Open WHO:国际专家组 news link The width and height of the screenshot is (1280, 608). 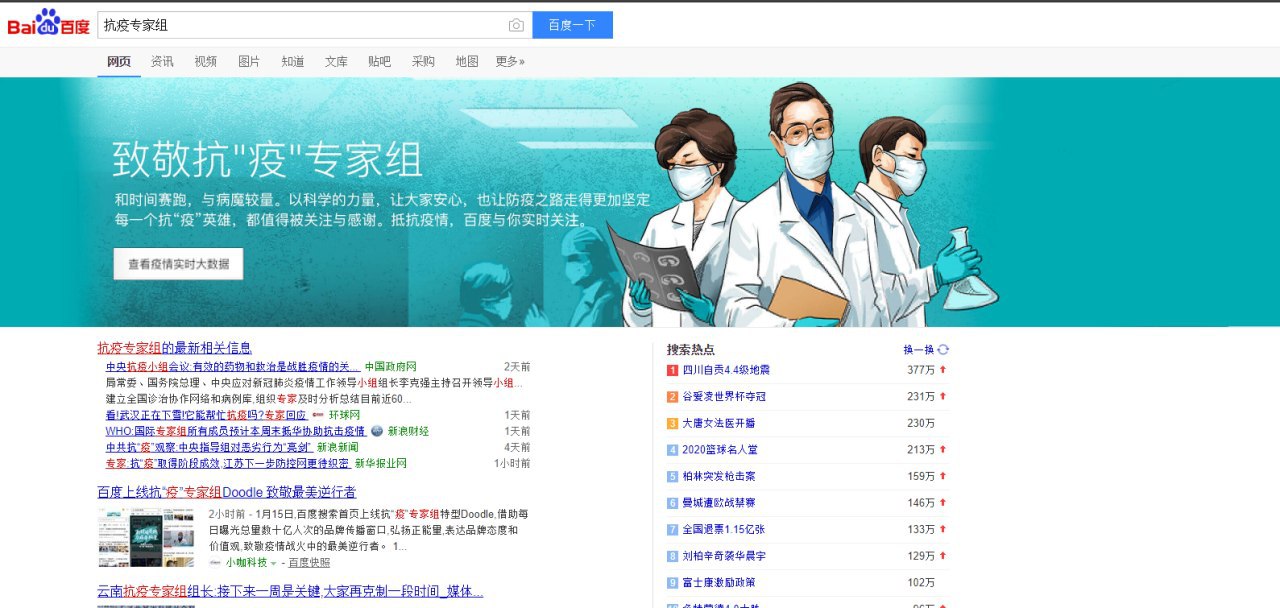point(235,431)
